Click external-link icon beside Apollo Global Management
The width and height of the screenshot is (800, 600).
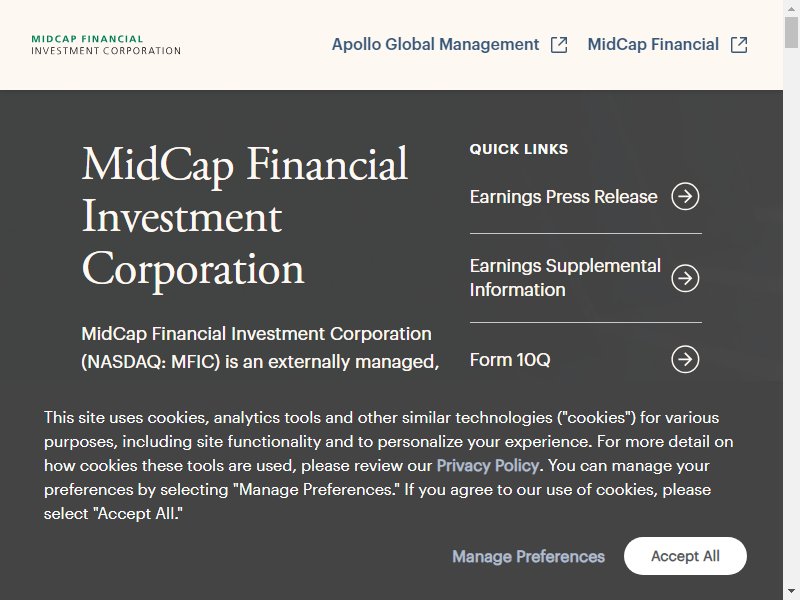click(559, 45)
